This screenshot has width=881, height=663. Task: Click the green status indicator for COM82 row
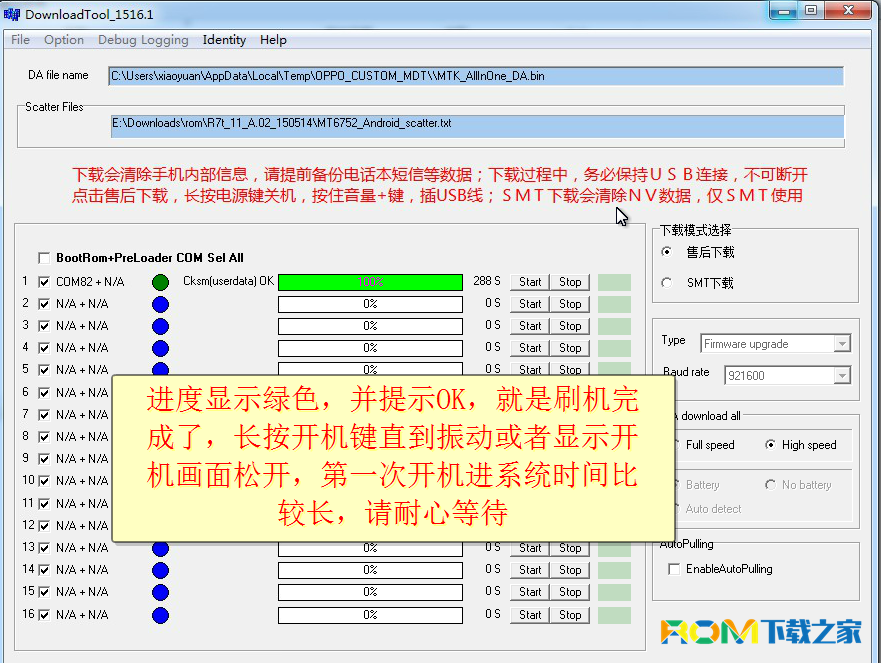point(160,282)
